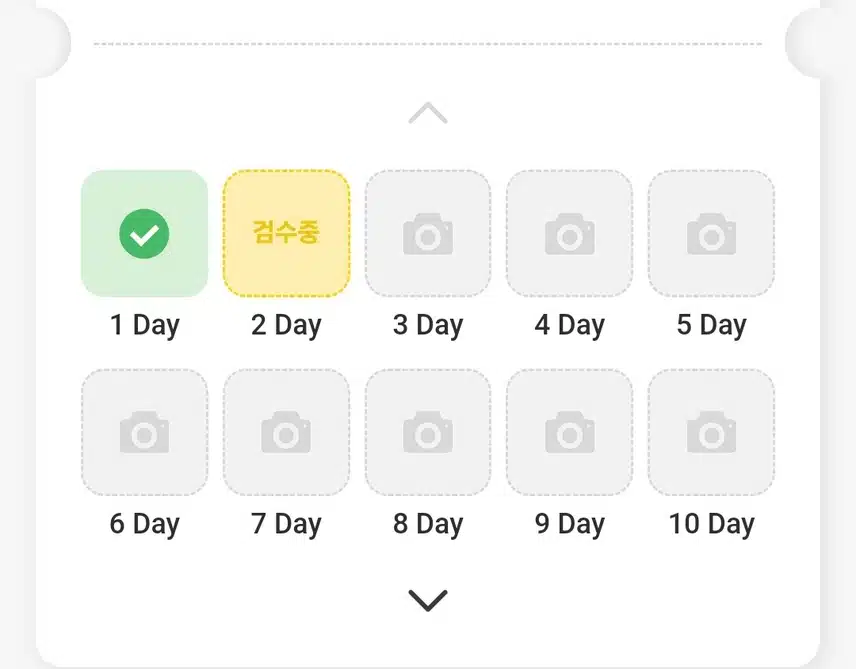856x669 pixels.
Task: Tap the camera icon for 3 Day
Action: tap(428, 234)
